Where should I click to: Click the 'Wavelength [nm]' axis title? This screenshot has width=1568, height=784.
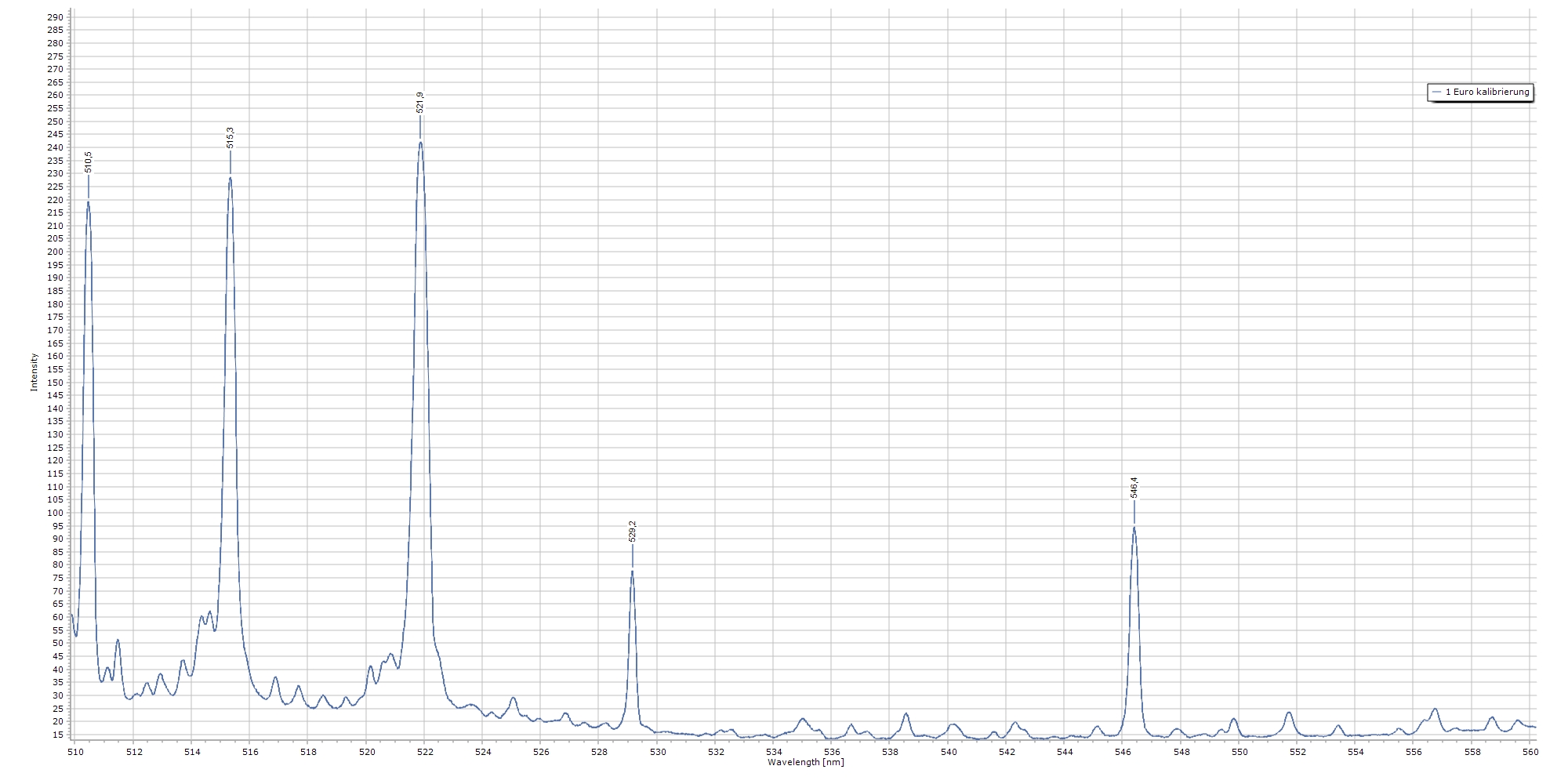805,762
